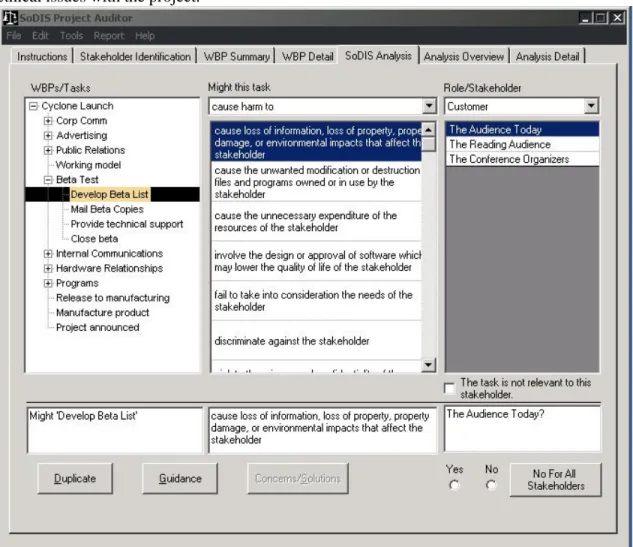633x547 pixels.
Task: Click the SoDIS Project Auditor title bar icon
Action: 10,18
